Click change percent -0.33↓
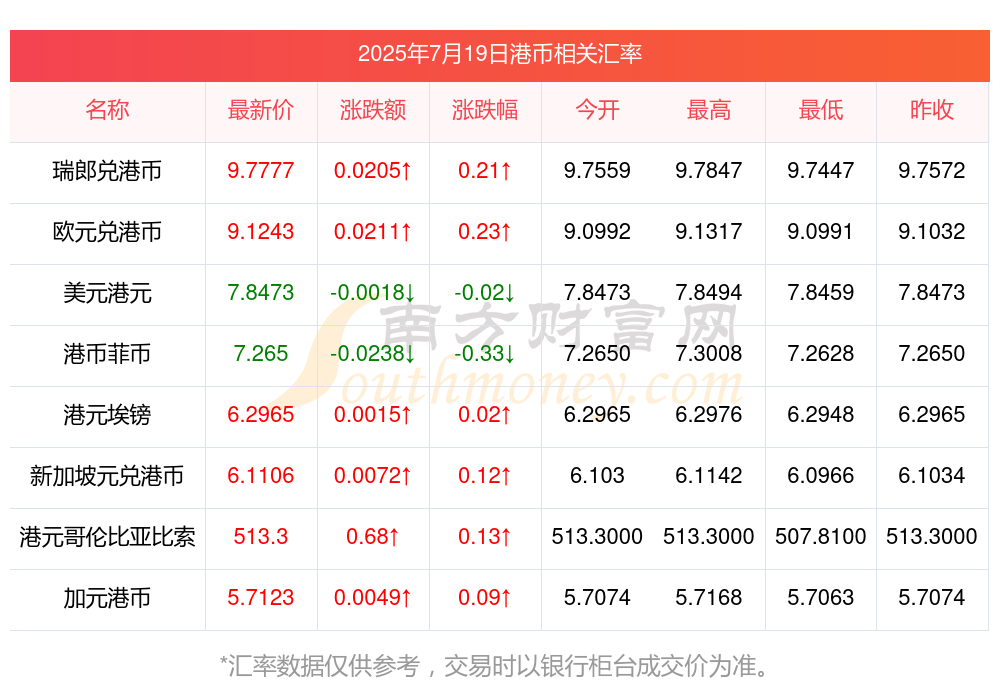The image size is (1000, 698). [485, 353]
